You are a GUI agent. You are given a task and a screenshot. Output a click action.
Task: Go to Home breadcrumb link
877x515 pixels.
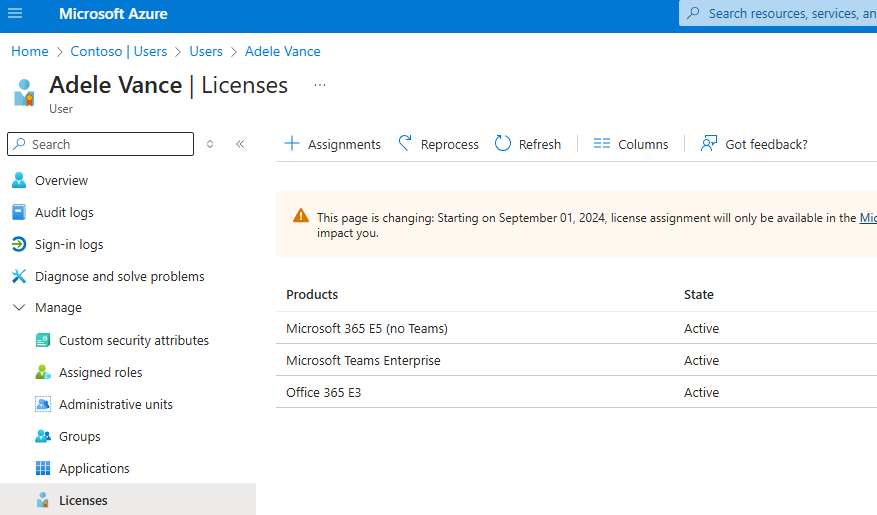(30, 51)
